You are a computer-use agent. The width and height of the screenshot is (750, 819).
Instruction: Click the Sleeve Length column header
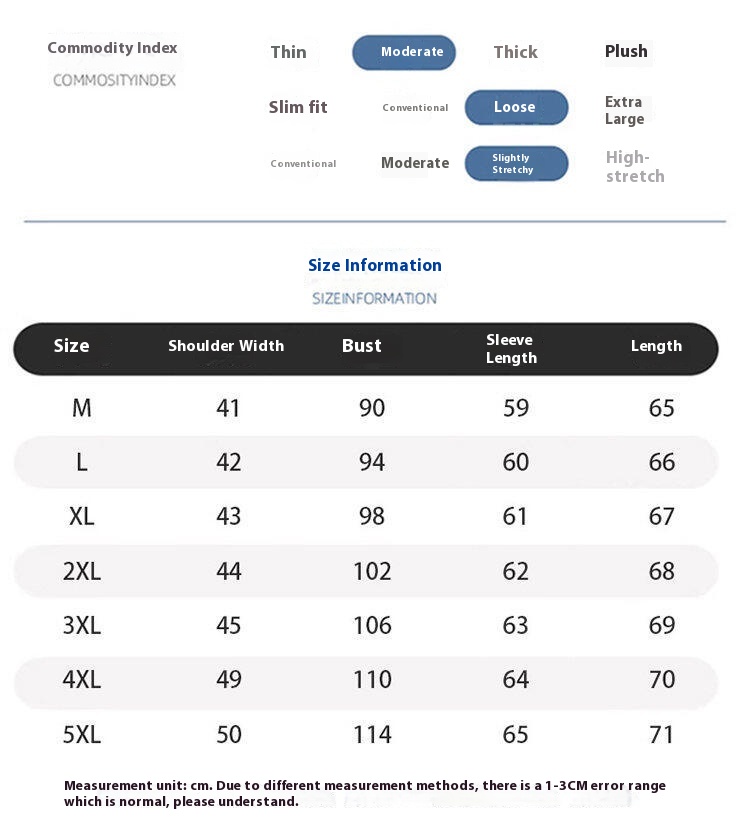coord(511,349)
